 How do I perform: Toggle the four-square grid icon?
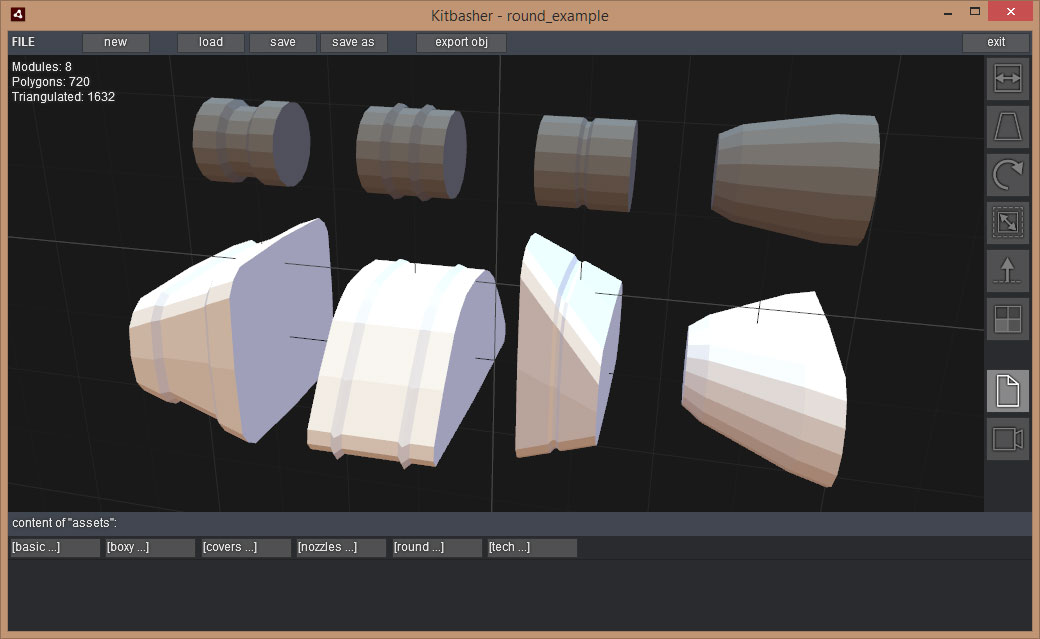(1008, 319)
